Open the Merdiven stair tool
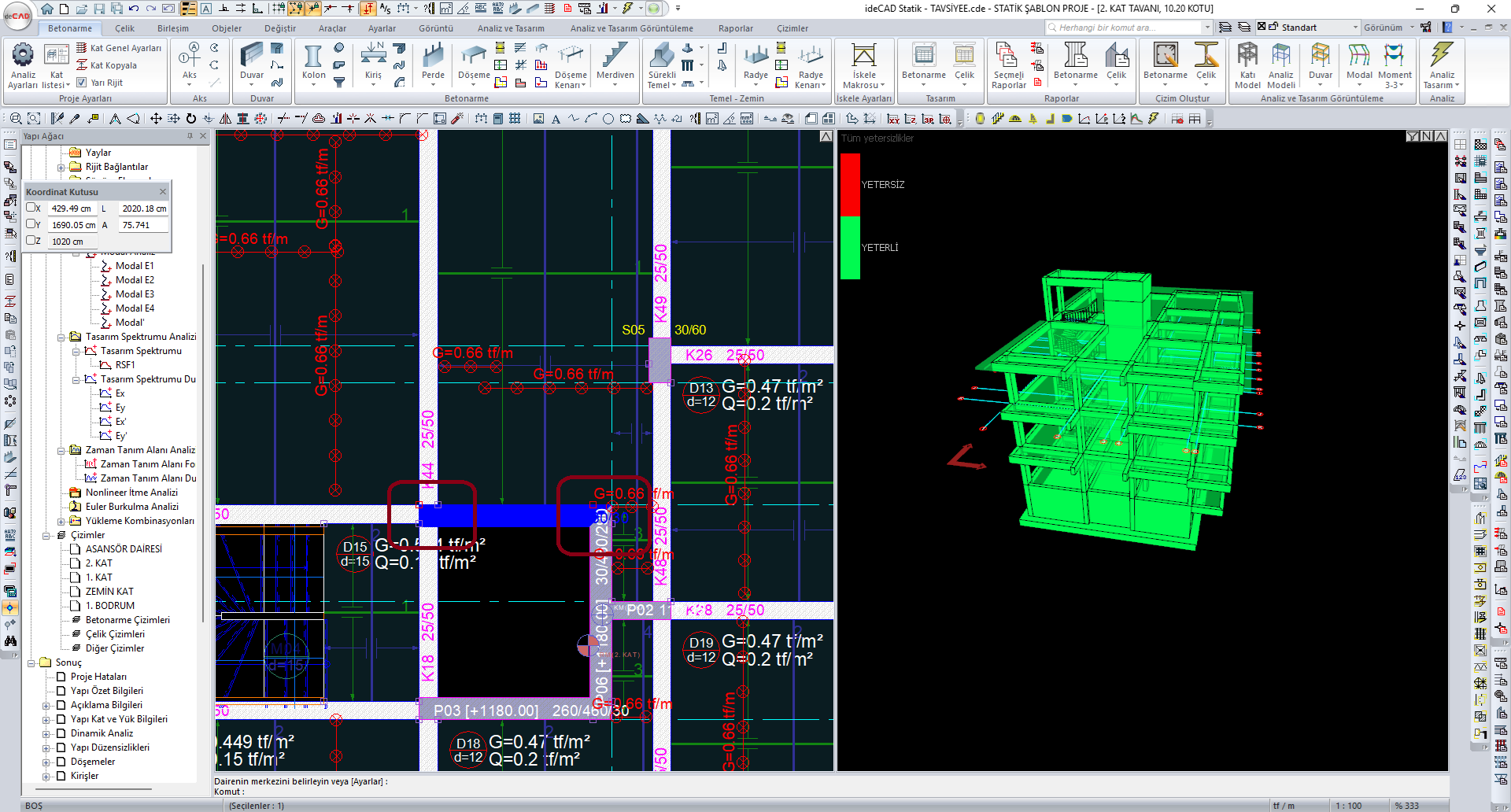1511x812 pixels. click(x=615, y=61)
